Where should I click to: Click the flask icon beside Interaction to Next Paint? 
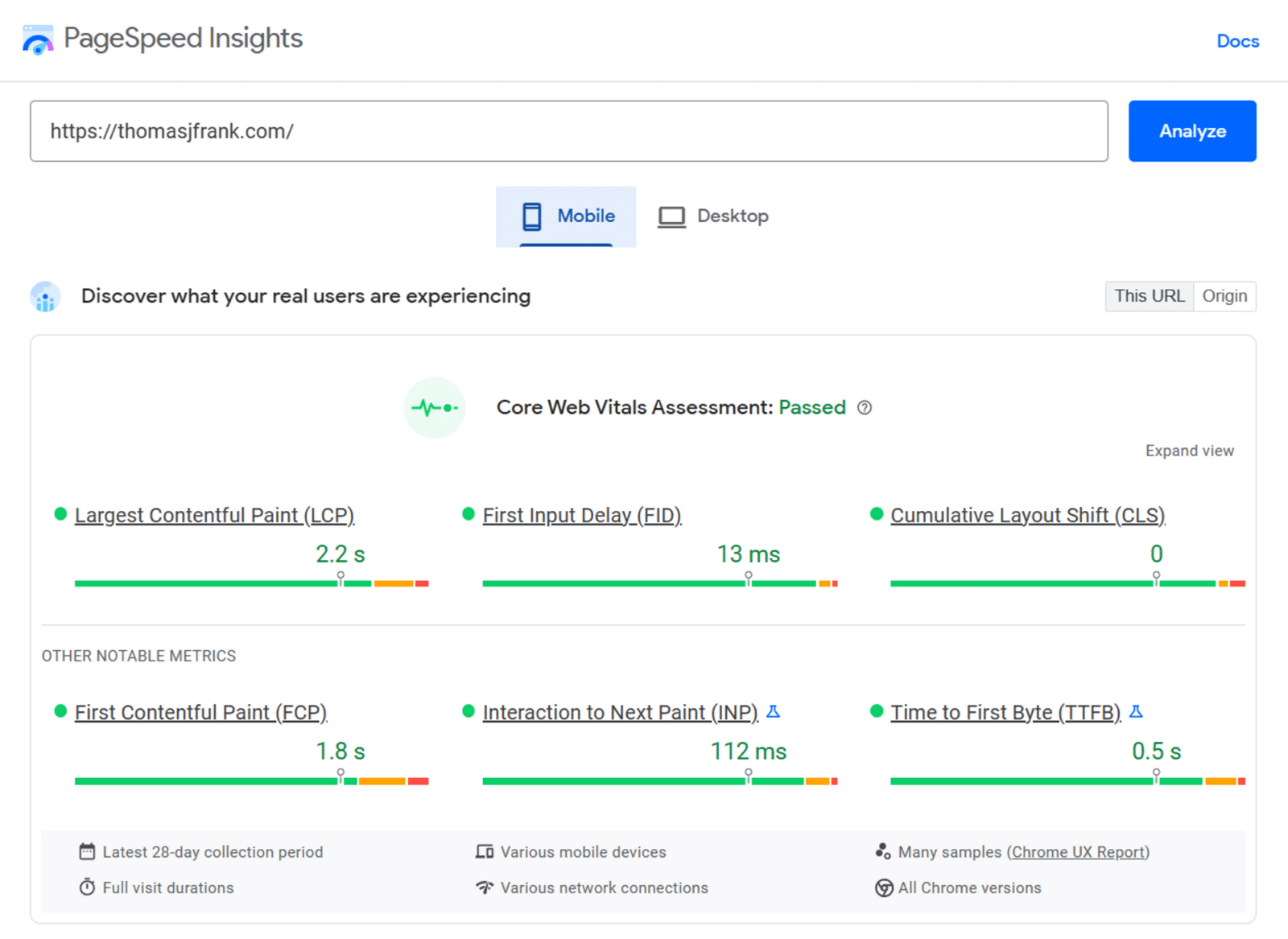(774, 711)
